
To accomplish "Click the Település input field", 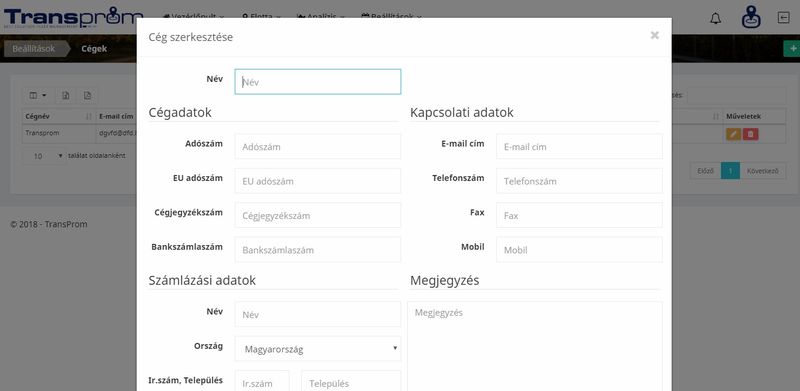I will coord(351,381).
